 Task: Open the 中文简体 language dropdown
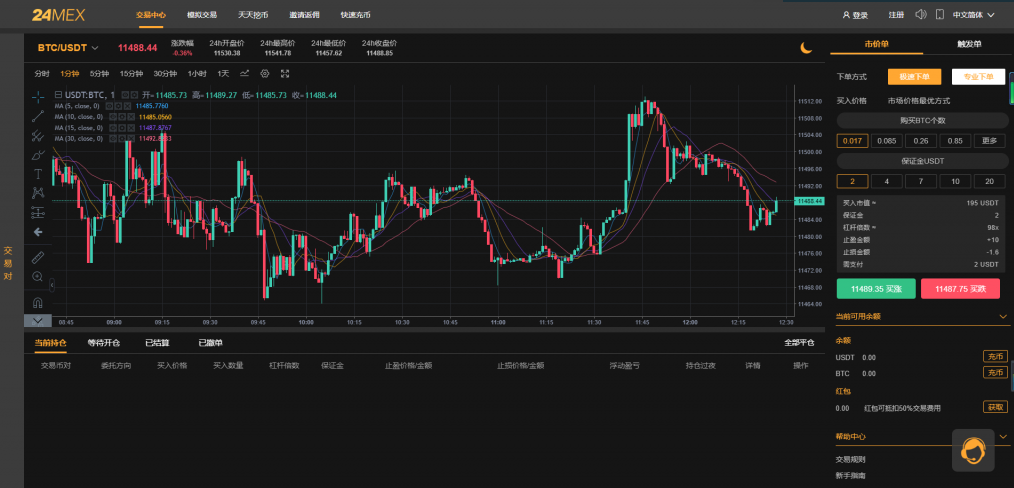(974, 15)
